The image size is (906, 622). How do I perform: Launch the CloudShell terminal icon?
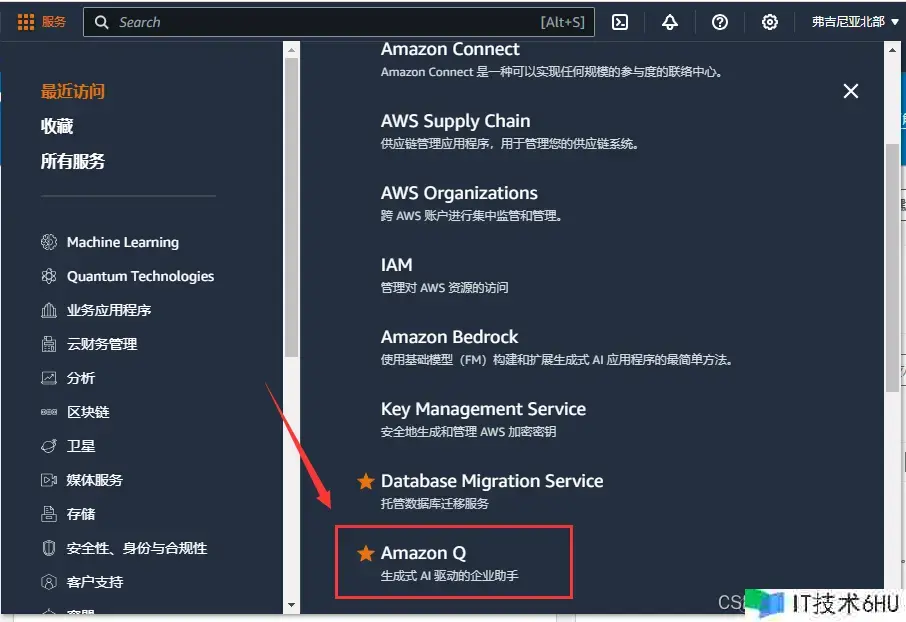coord(620,22)
